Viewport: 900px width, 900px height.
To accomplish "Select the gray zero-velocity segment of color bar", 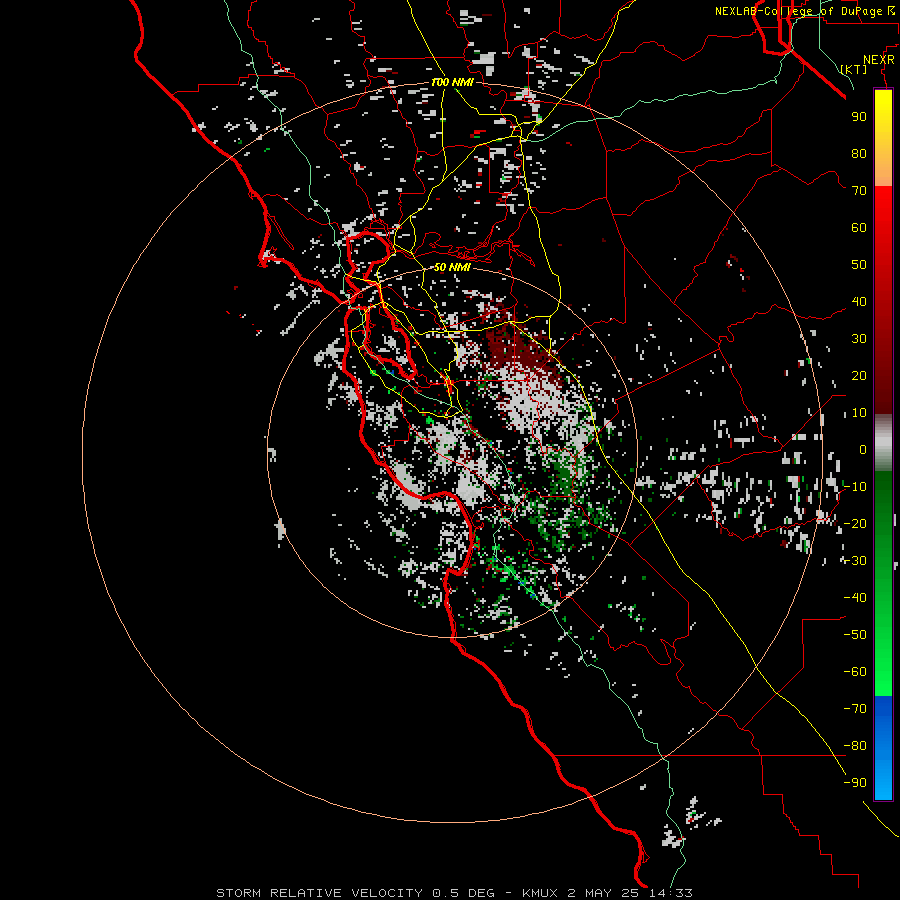I will tap(883, 443).
